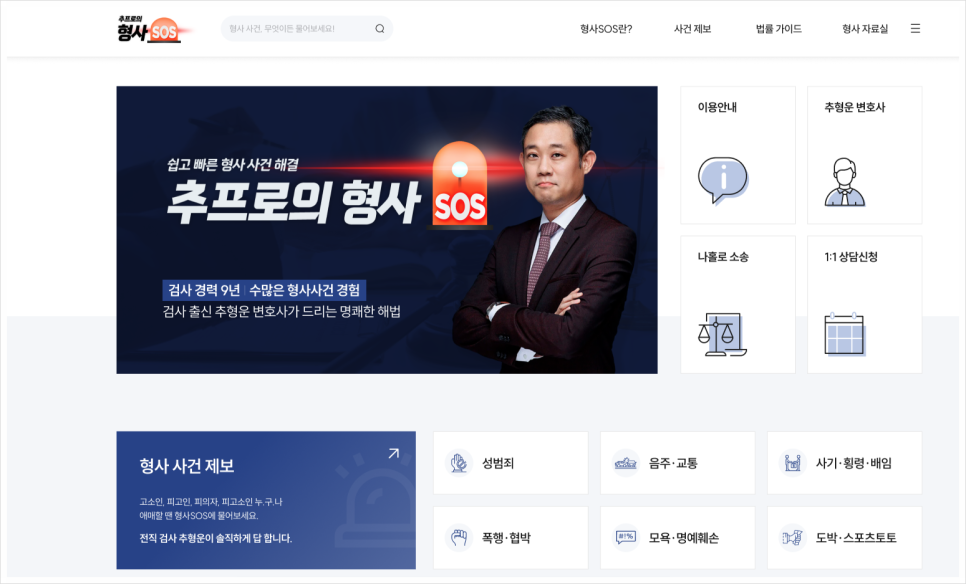
Task: Click the 추프로의 형사 SOS main banner
Action: click(387, 230)
